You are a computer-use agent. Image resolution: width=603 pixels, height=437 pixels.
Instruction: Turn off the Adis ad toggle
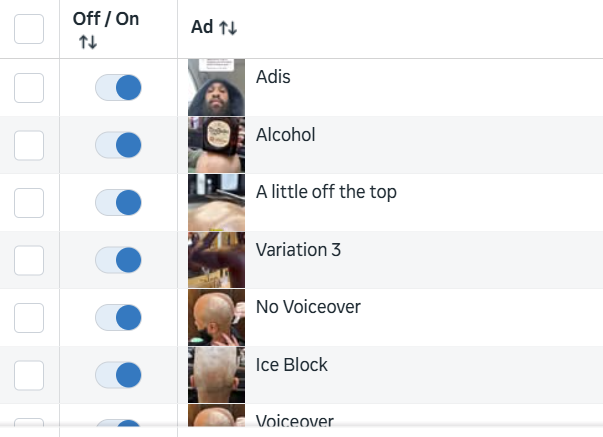click(x=118, y=88)
